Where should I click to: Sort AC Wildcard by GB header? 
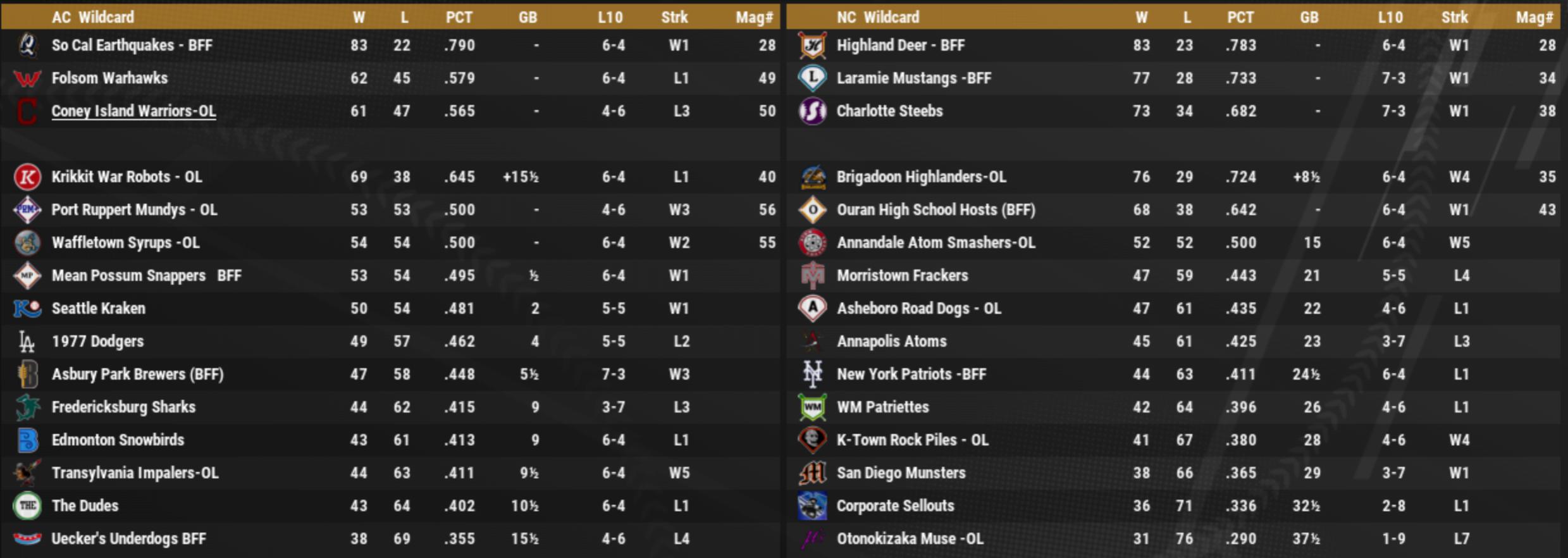[528, 17]
